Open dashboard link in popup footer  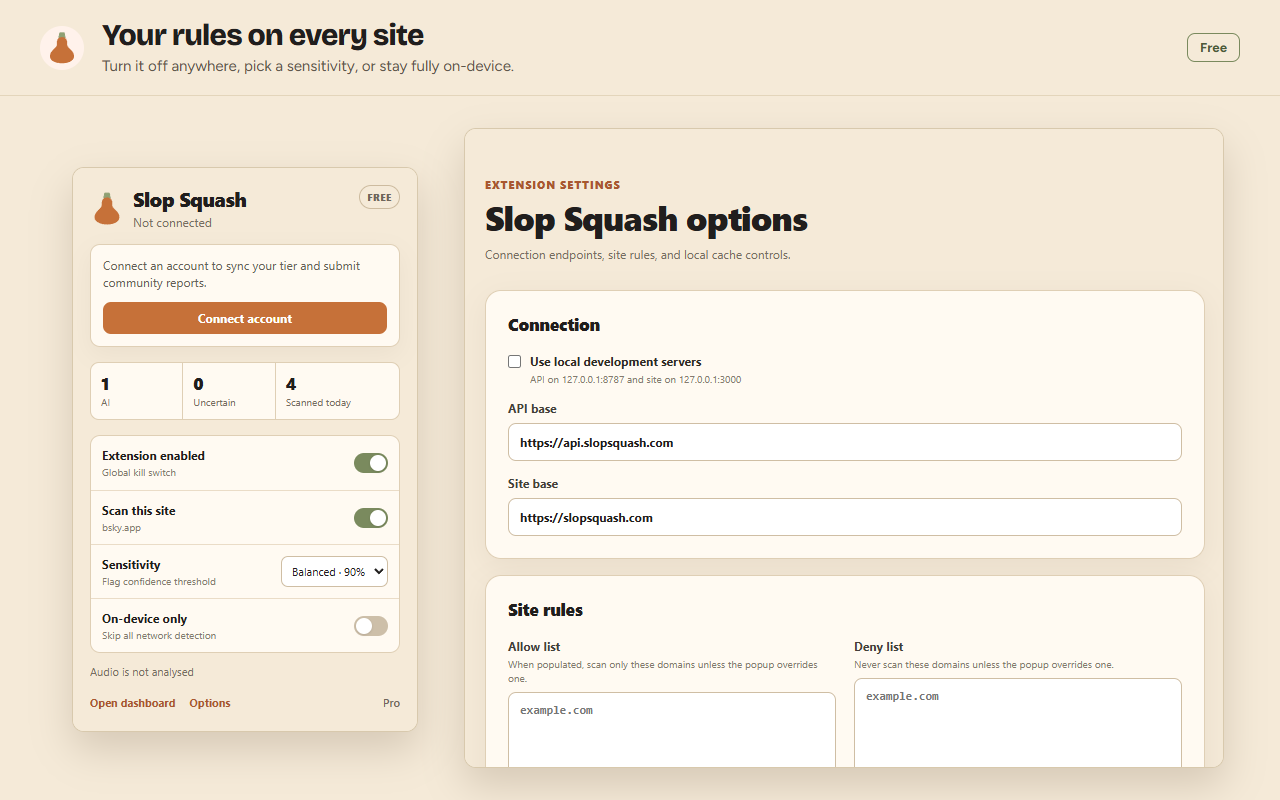(x=132, y=703)
